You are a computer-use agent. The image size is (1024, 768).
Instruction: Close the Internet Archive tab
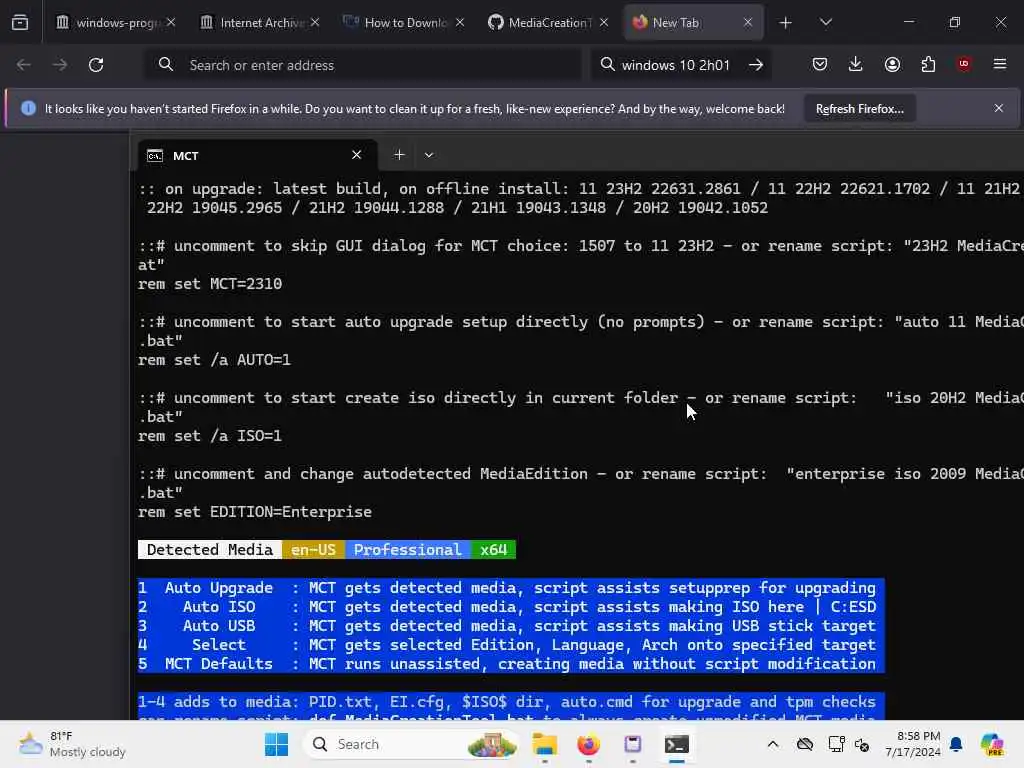coord(315,23)
